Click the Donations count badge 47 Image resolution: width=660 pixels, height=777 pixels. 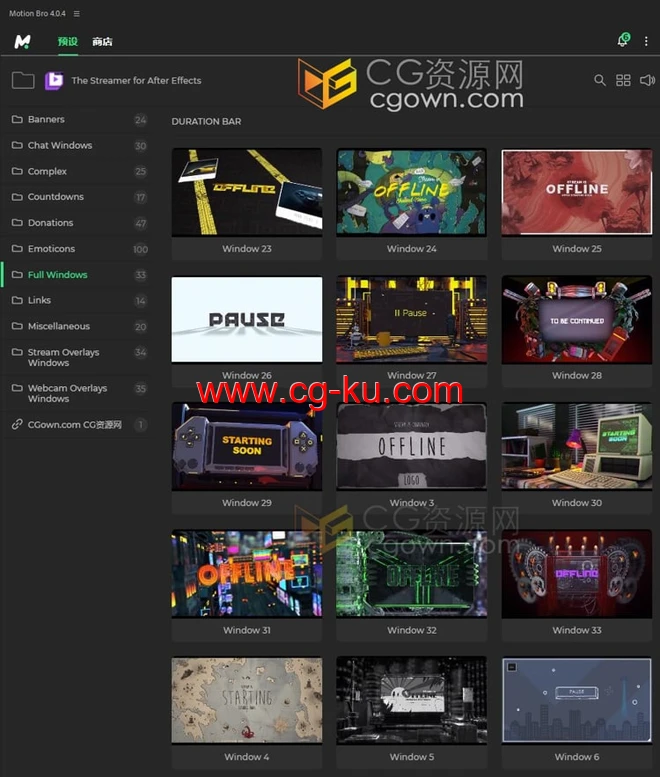coord(141,223)
